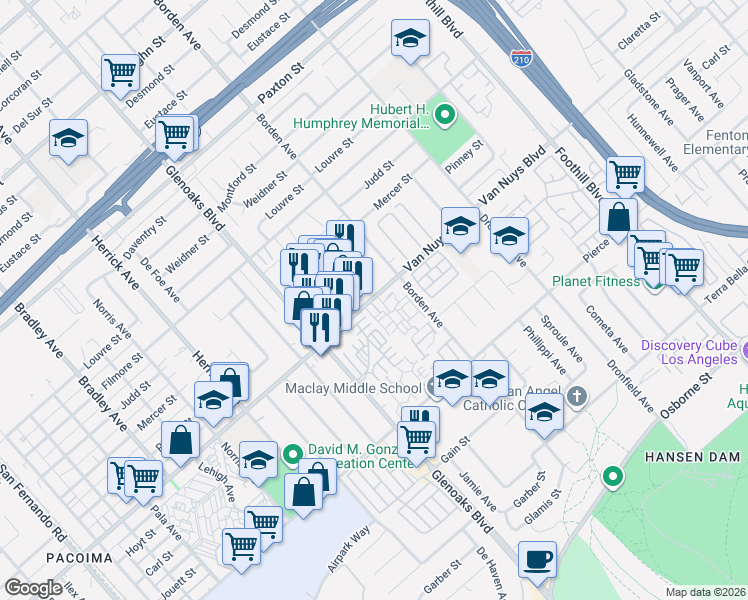Click the Osborne St street label
Viewport: 748px width, 600px height.
686,396
